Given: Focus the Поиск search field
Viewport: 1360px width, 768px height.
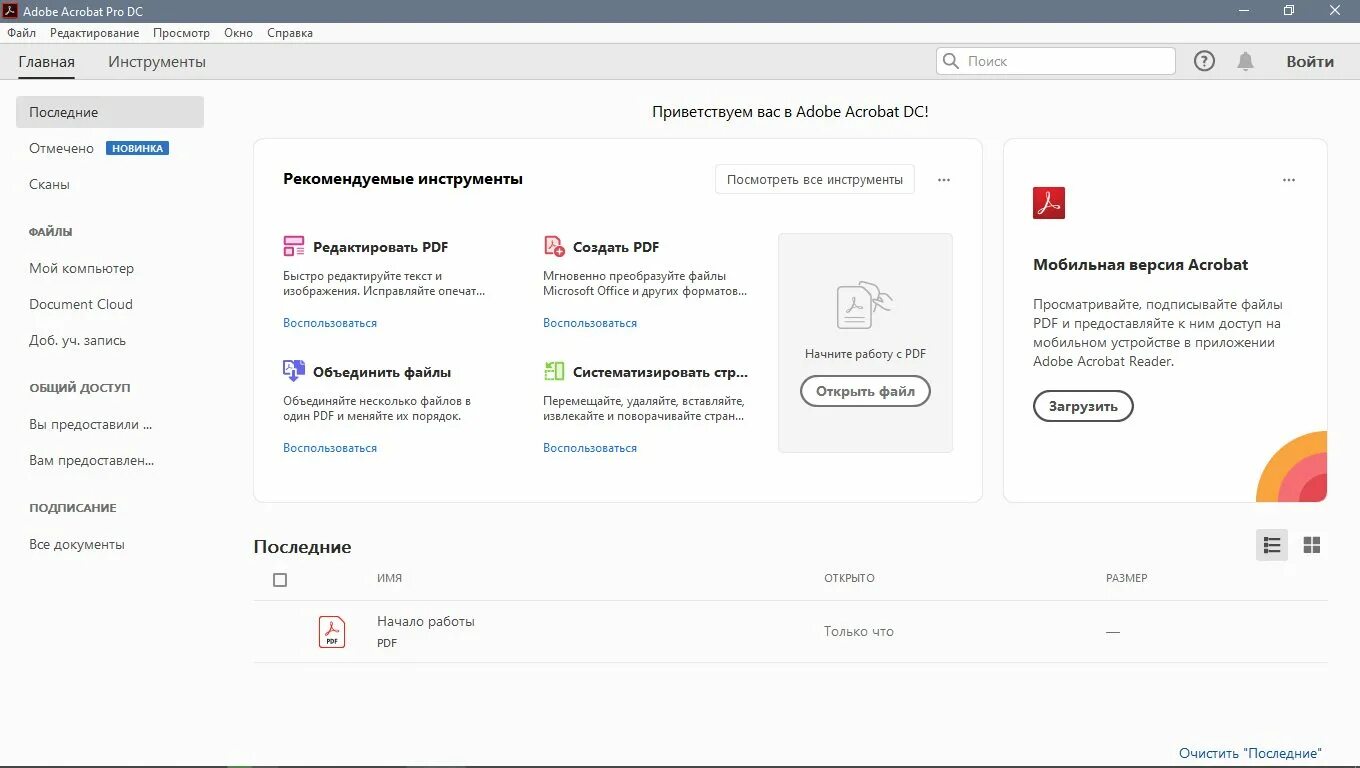Looking at the screenshot, I should [1055, 61].
